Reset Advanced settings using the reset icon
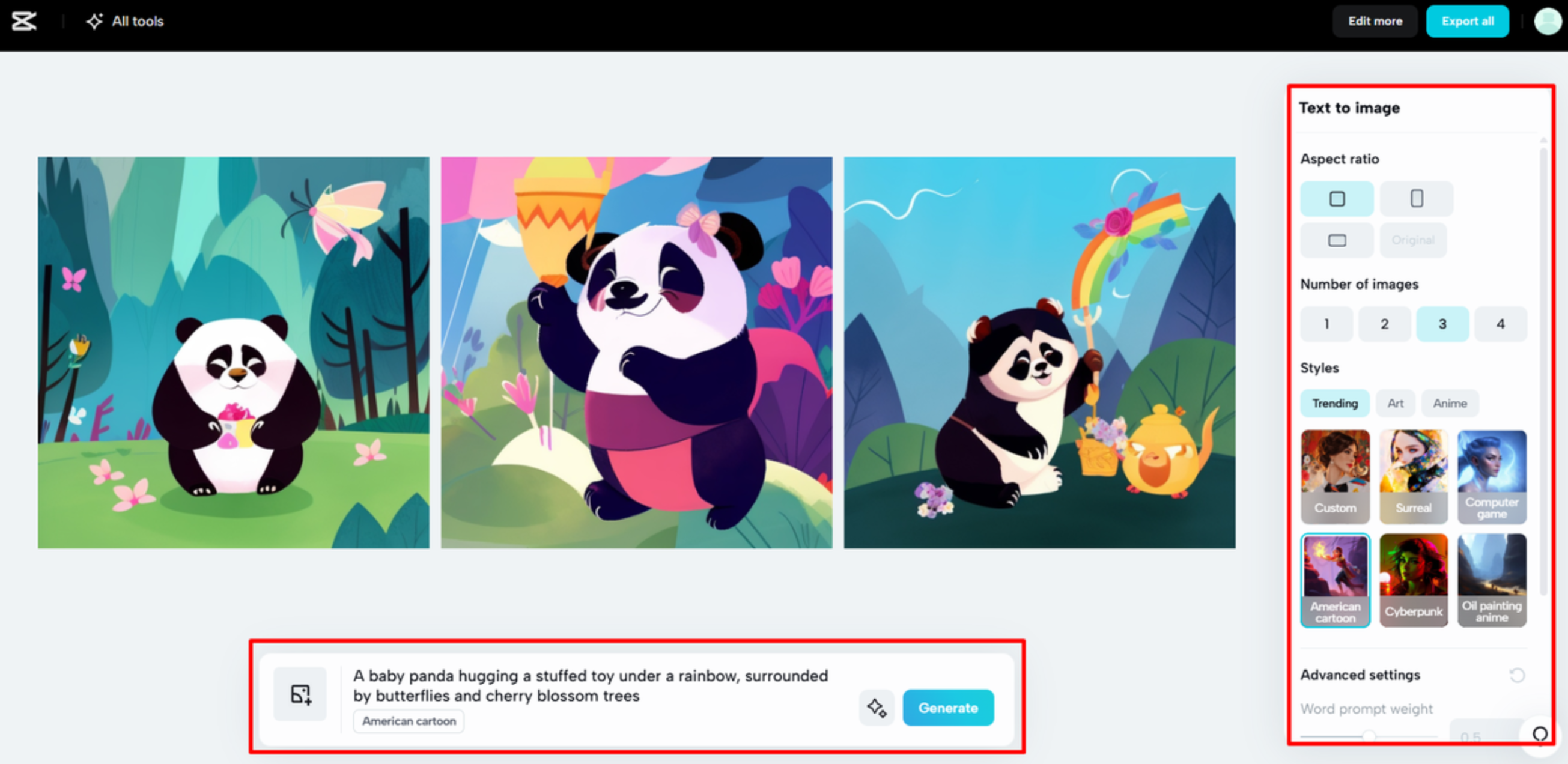The height and width of the screenshot is (764, 1568). tap(1515, 675)
